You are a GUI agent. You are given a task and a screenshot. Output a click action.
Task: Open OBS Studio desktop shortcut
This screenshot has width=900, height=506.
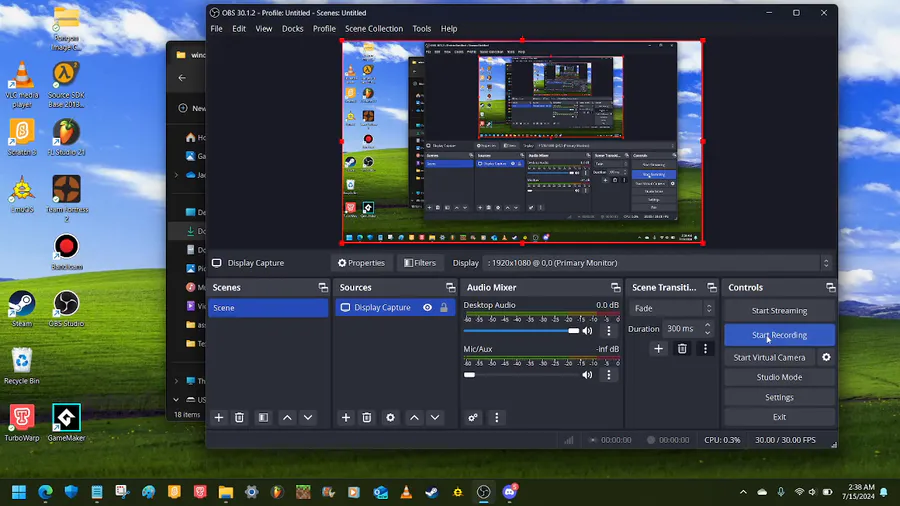pyautogui.click(x=66, y=309)
